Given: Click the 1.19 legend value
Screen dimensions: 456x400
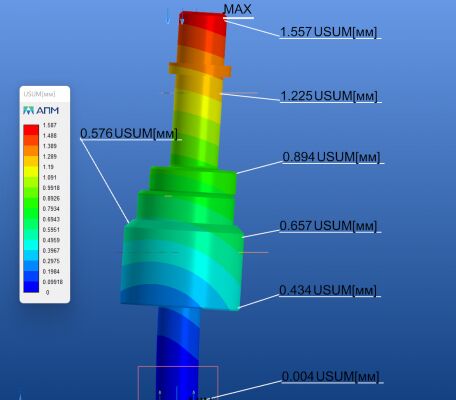Looking at the screenshot, I should pyautogui.click(x=48, y=167).
